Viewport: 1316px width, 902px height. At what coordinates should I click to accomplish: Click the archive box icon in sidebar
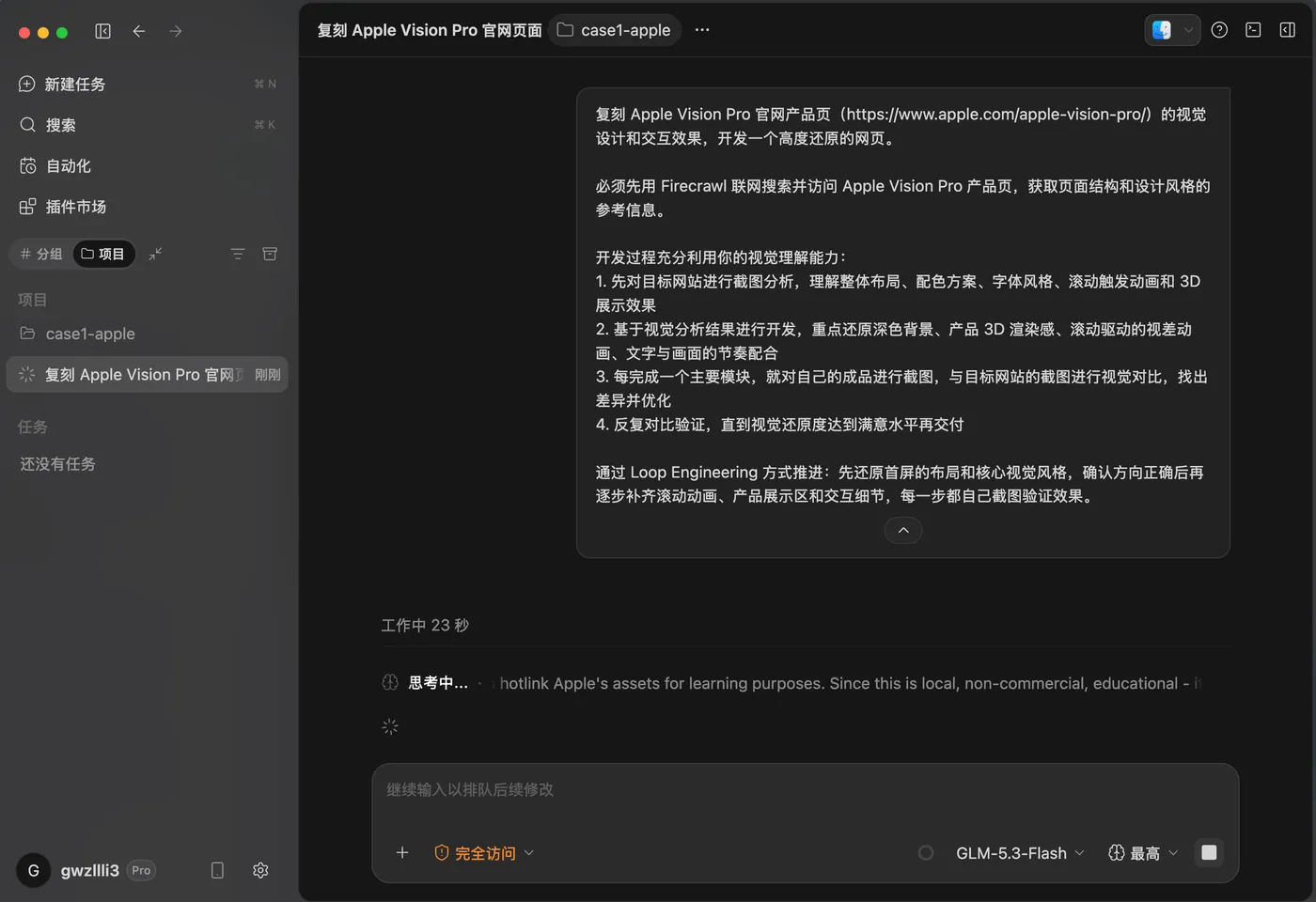pos(270,254)
